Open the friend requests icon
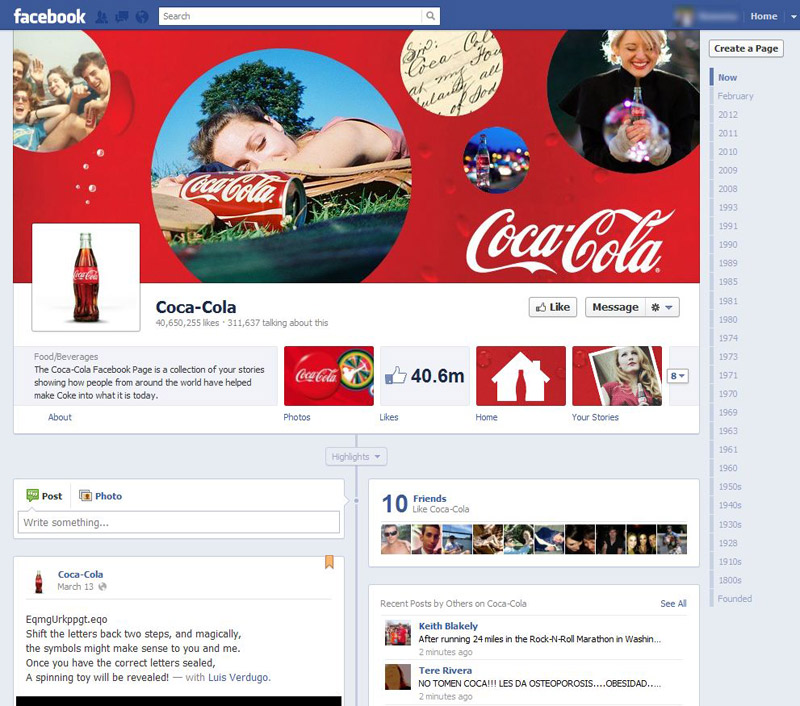Screen dimensions: 800x706 coord(102,17)
